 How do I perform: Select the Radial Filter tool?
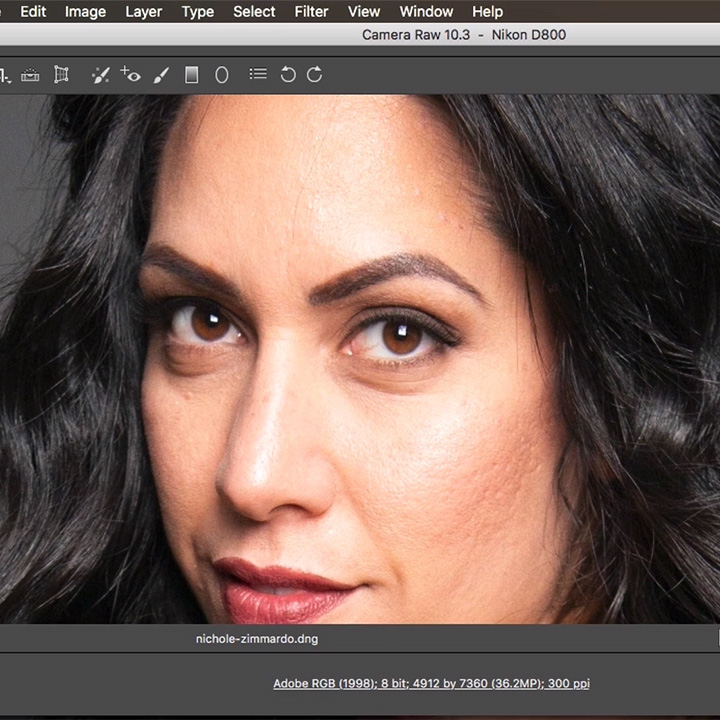(222, 75)
